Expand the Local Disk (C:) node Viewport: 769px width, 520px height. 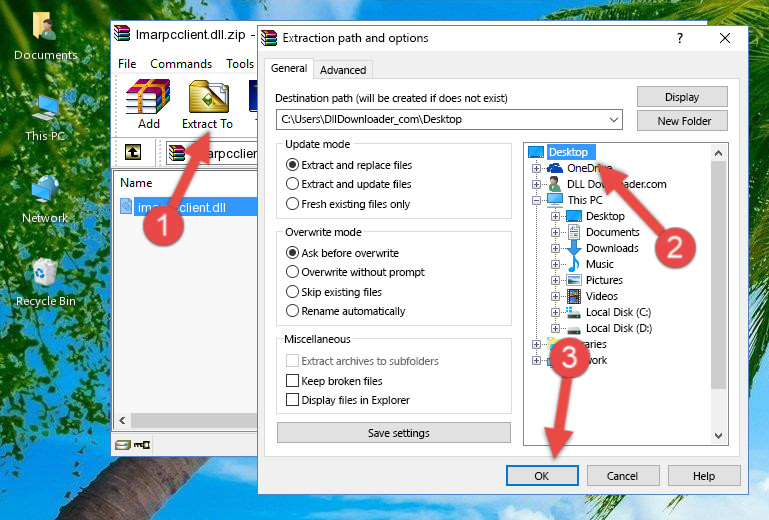[x=555, y=312]
